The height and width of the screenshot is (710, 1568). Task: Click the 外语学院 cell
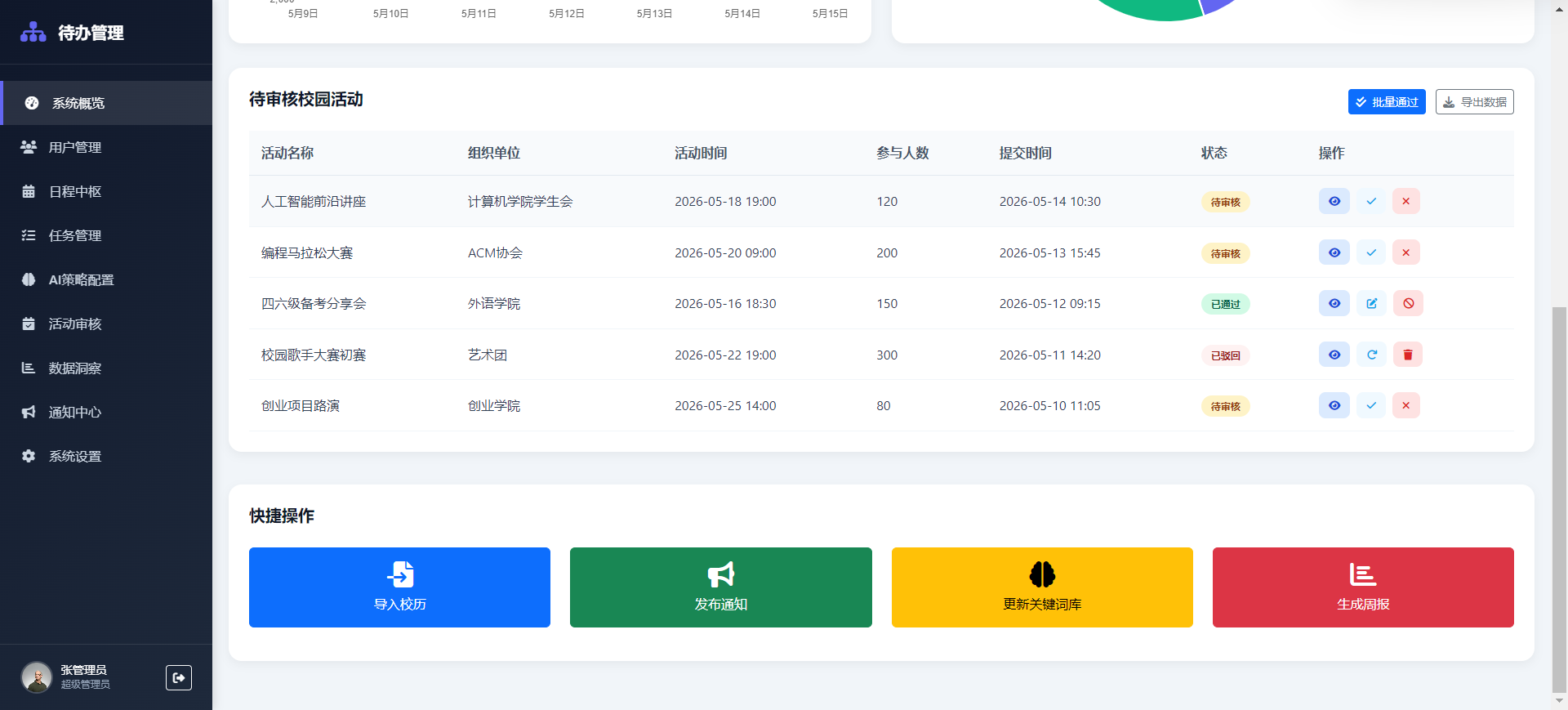pos(494,303)
